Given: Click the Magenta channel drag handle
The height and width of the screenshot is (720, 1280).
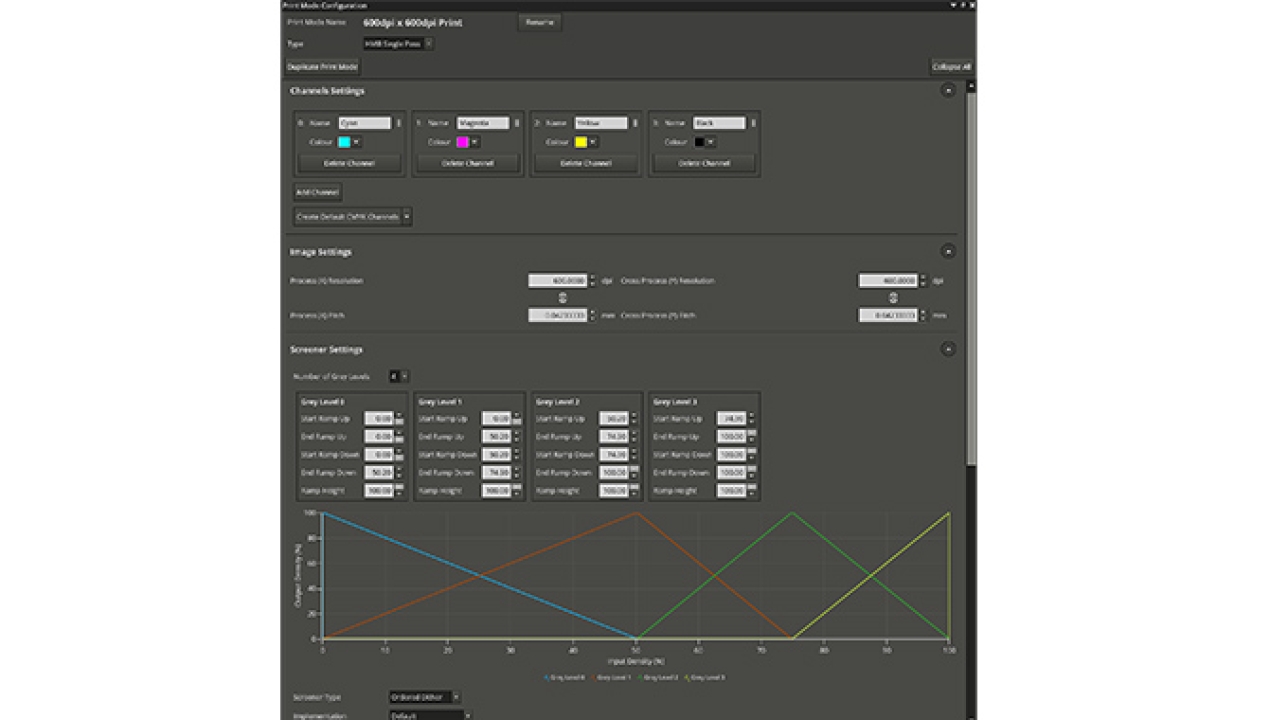Looking at the screenshot, I should pos(517,123).
